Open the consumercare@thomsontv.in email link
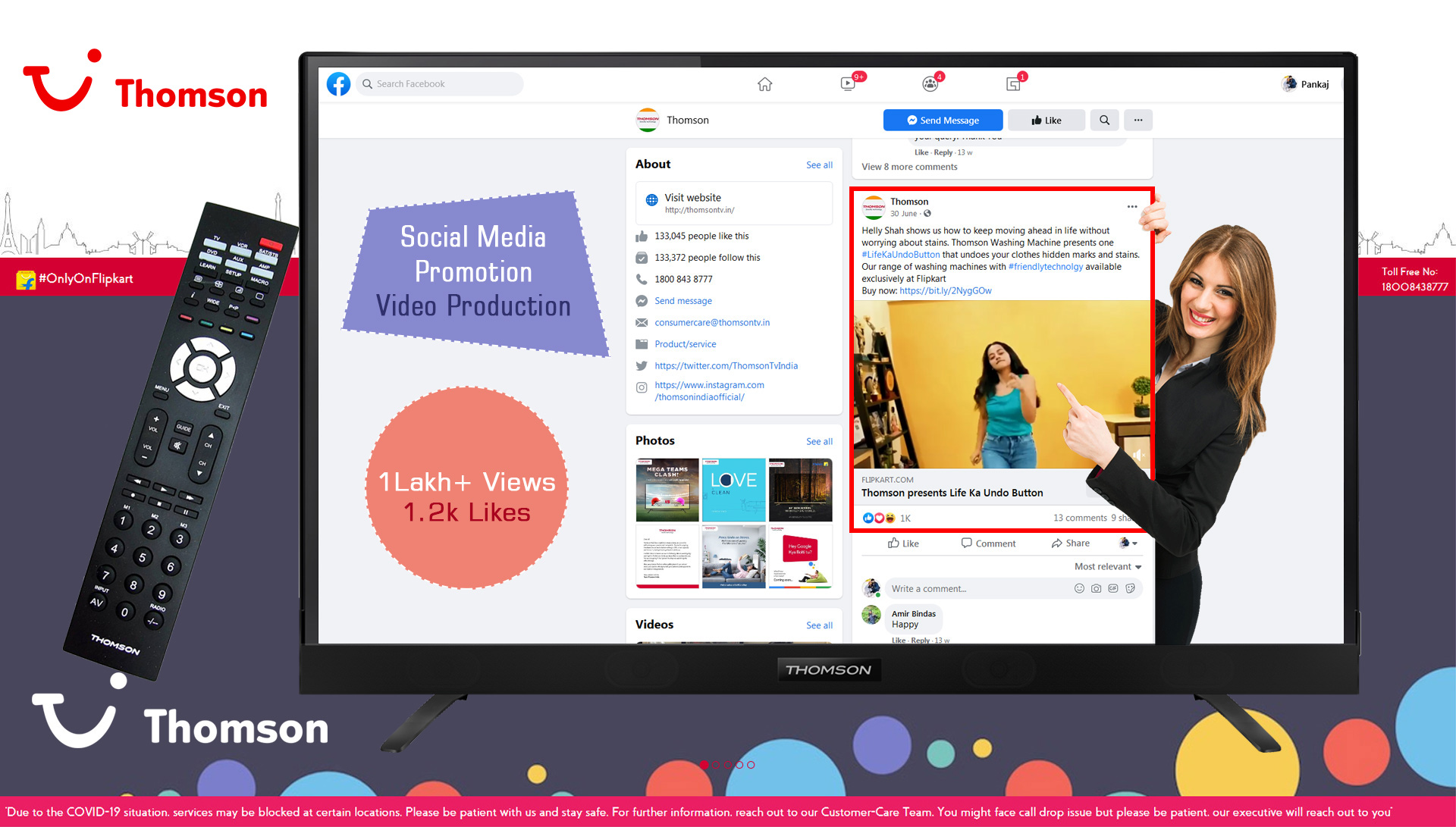 point(712,322)
